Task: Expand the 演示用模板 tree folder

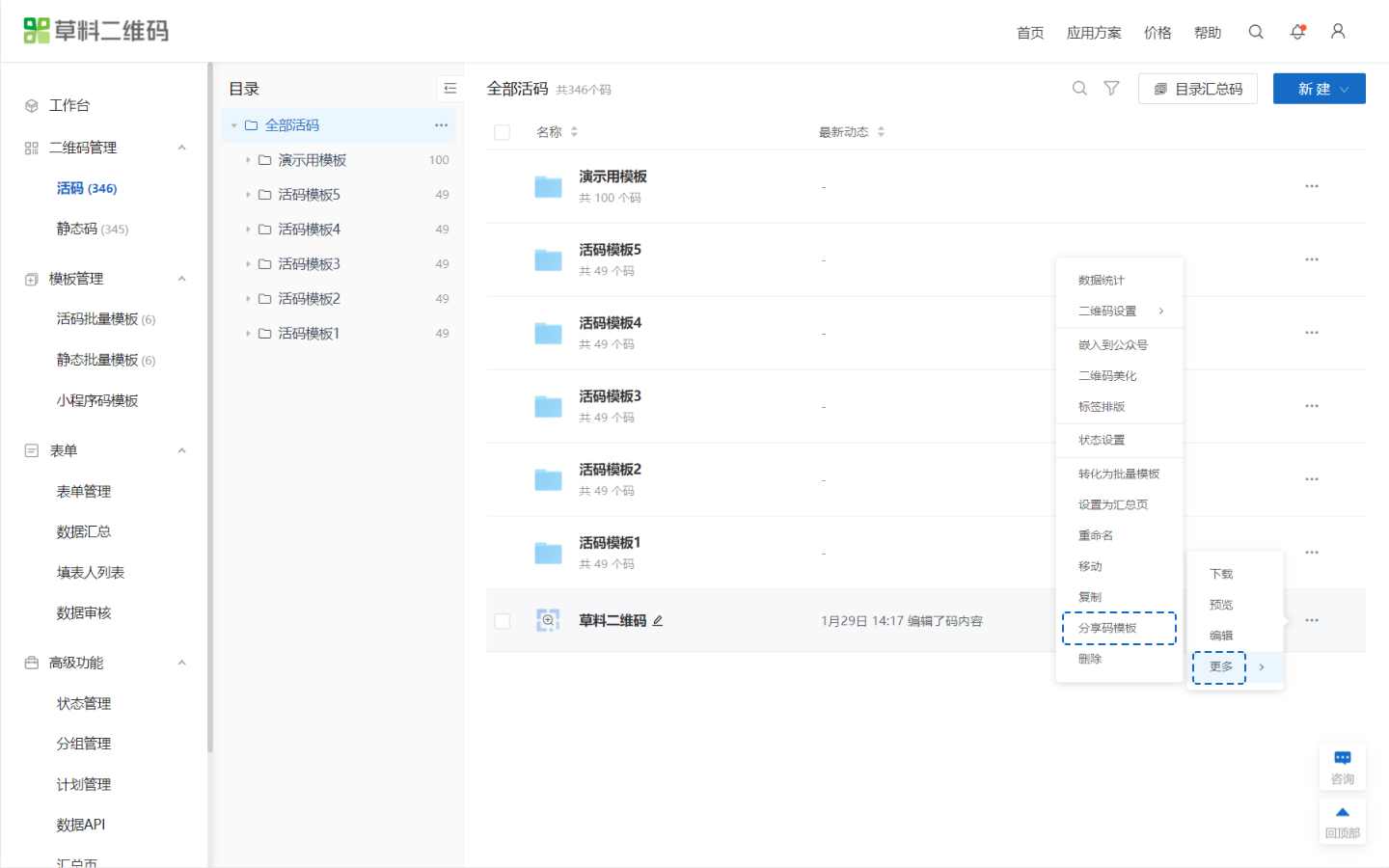Action: click(248, 160)
